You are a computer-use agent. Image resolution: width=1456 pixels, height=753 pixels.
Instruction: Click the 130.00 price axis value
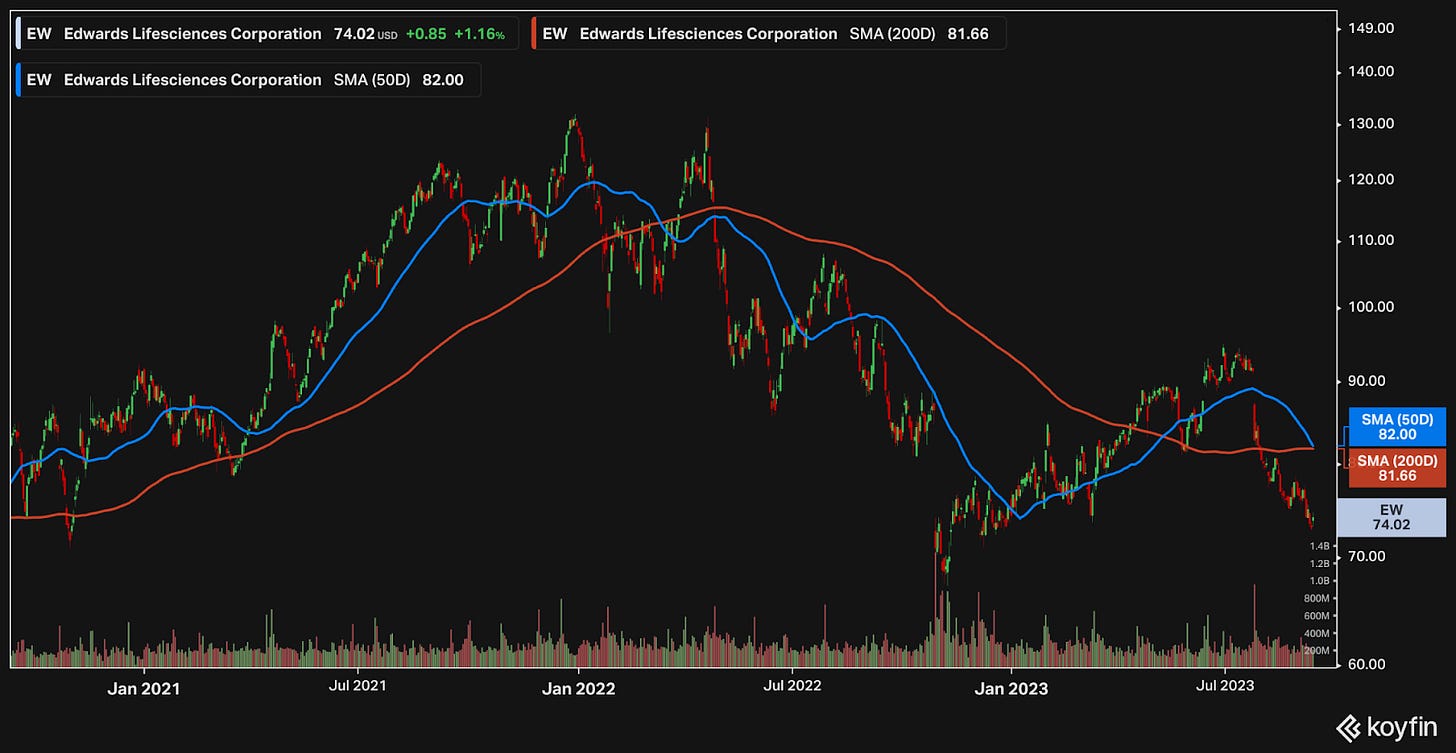tap(1371, 124)
